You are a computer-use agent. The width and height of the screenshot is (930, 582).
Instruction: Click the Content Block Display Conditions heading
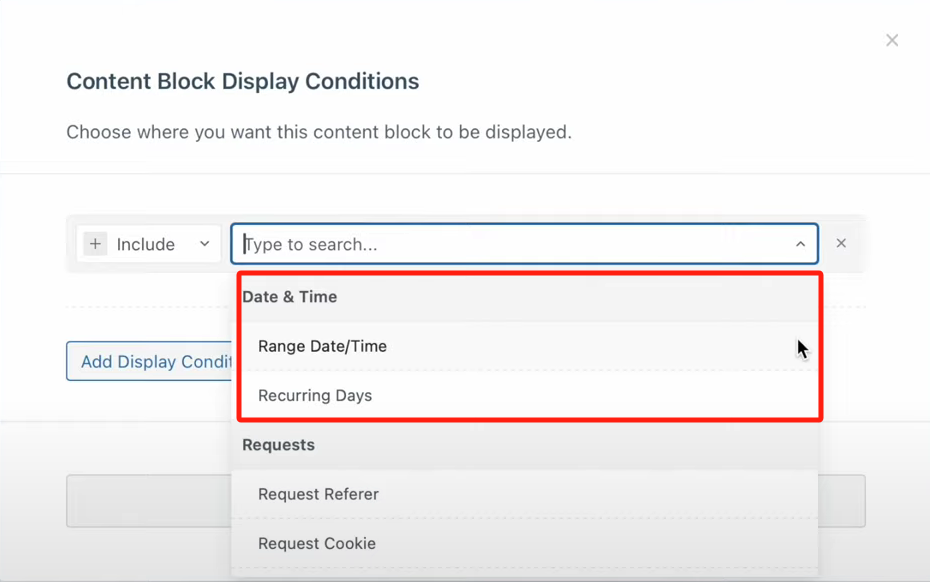tap(242, 82)
